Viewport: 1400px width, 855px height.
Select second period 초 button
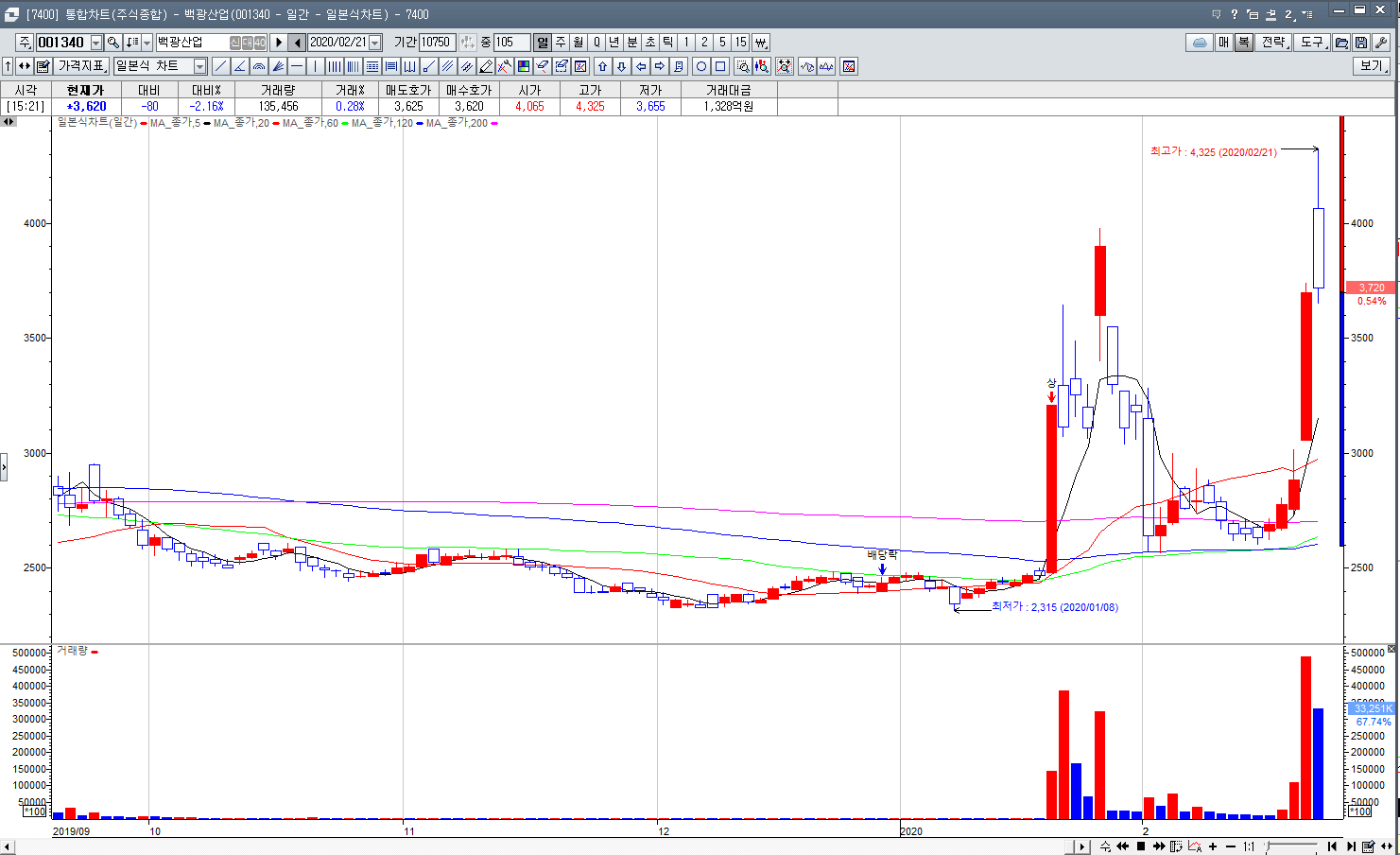click(x=650, y=43)
